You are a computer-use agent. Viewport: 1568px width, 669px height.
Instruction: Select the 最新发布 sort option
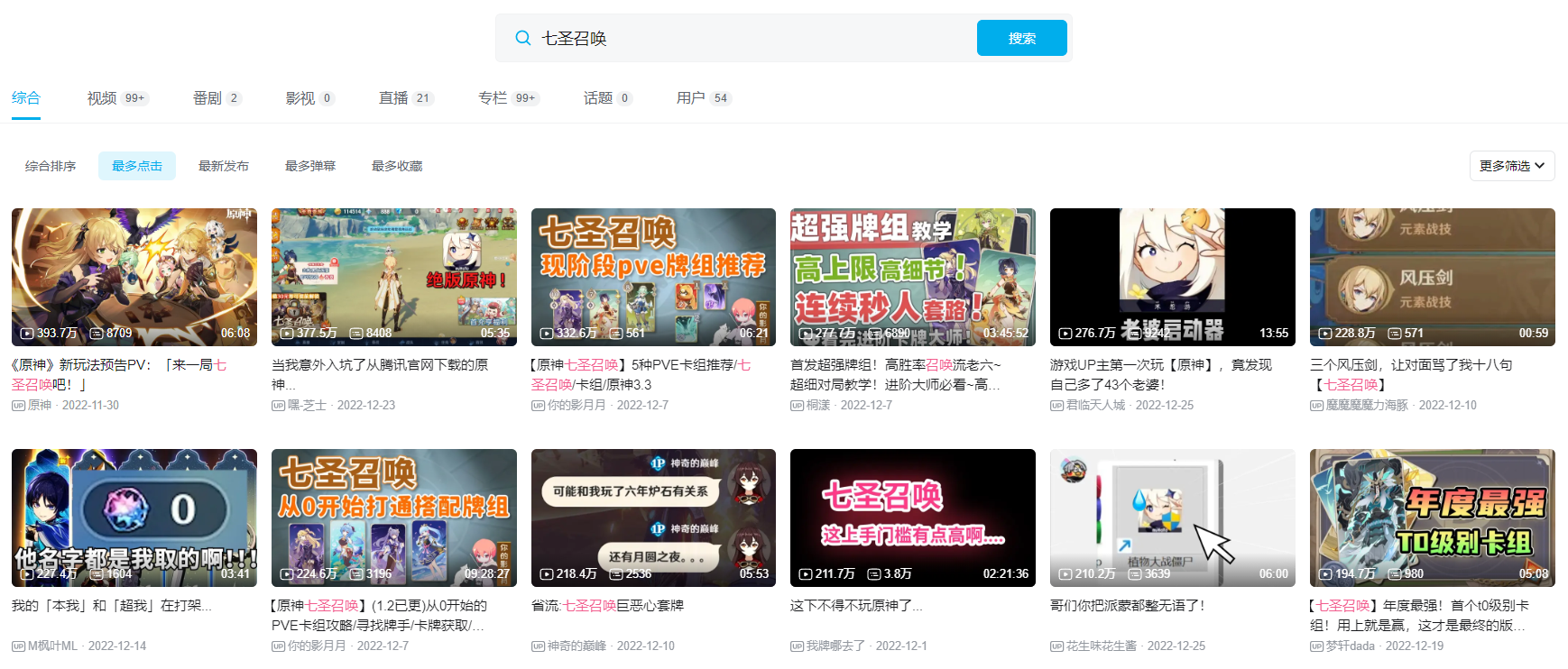point(224,166)
